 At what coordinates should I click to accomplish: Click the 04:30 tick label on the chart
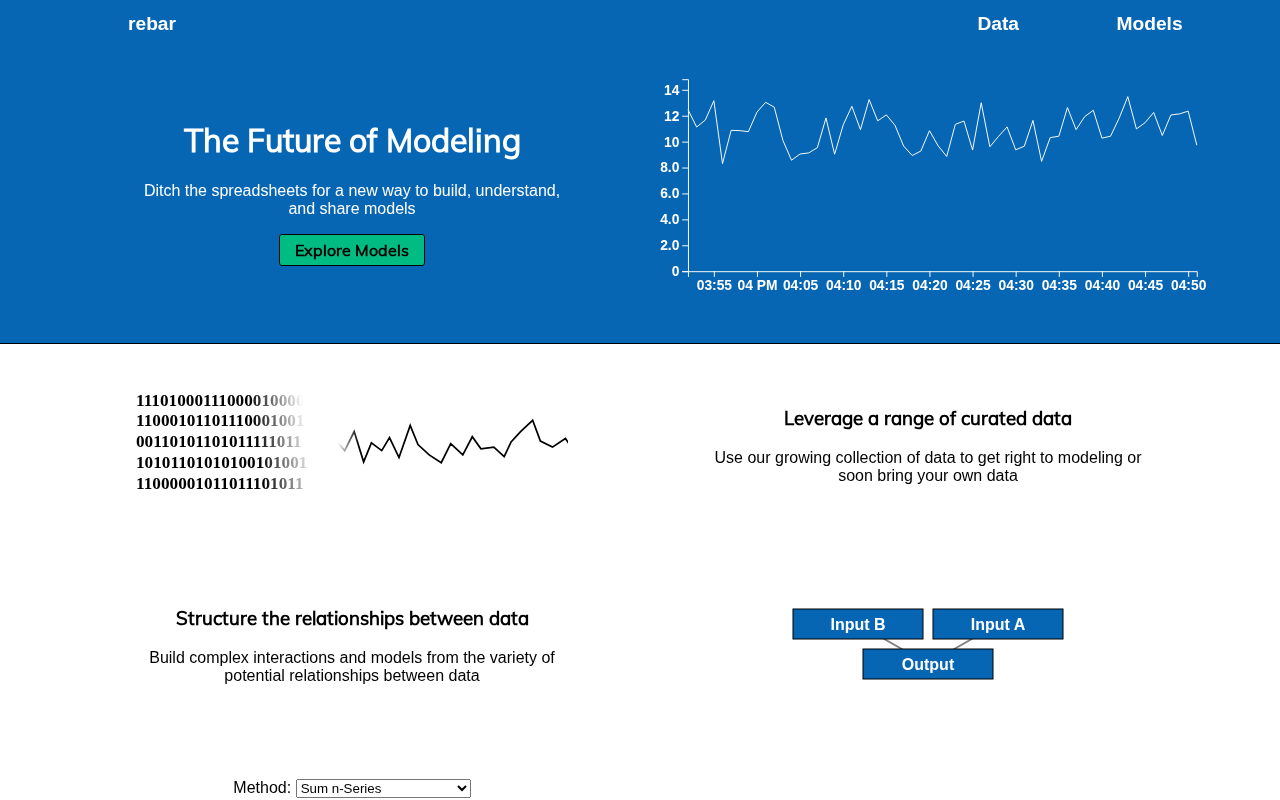click(x=1016, y=285)
